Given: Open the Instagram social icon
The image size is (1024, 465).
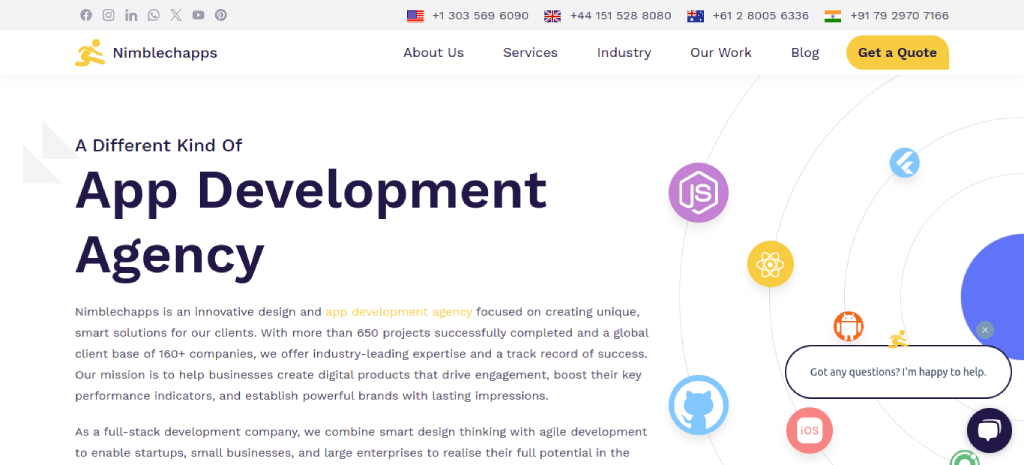Looking at the screenshot, I should (108, 15).
